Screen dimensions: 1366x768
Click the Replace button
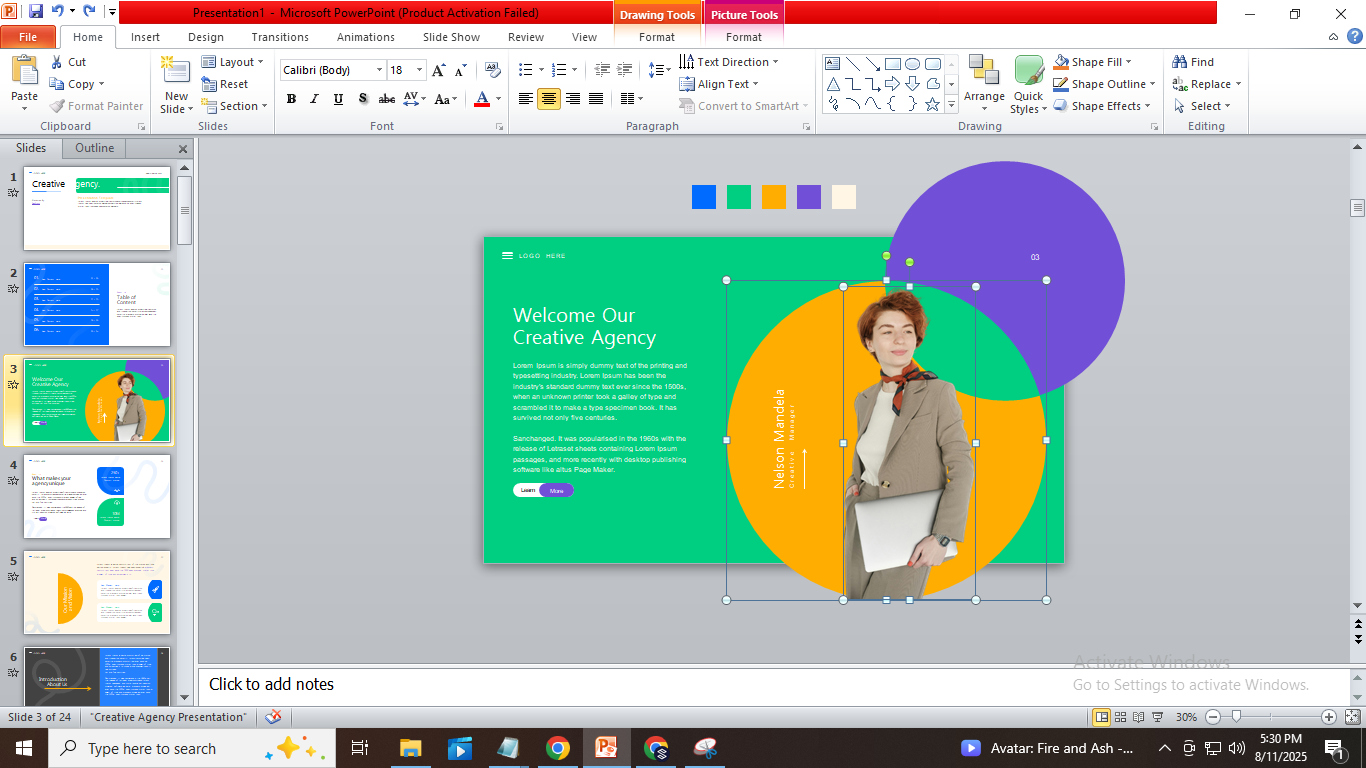tap(1208, 84)
